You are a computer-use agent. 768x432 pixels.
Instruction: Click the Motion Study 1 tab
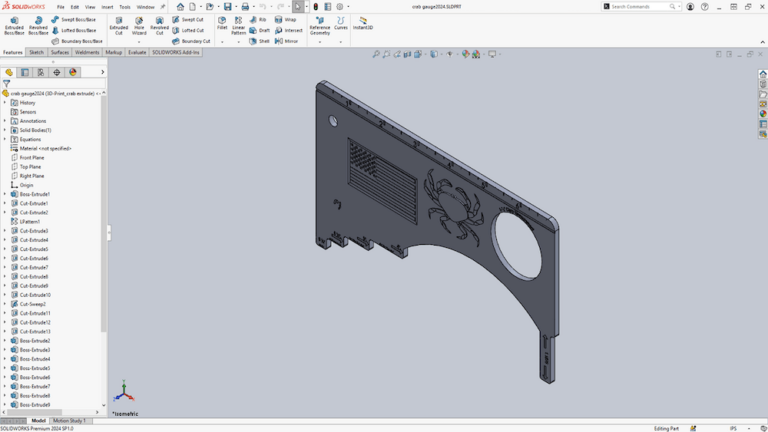point(69,421)
